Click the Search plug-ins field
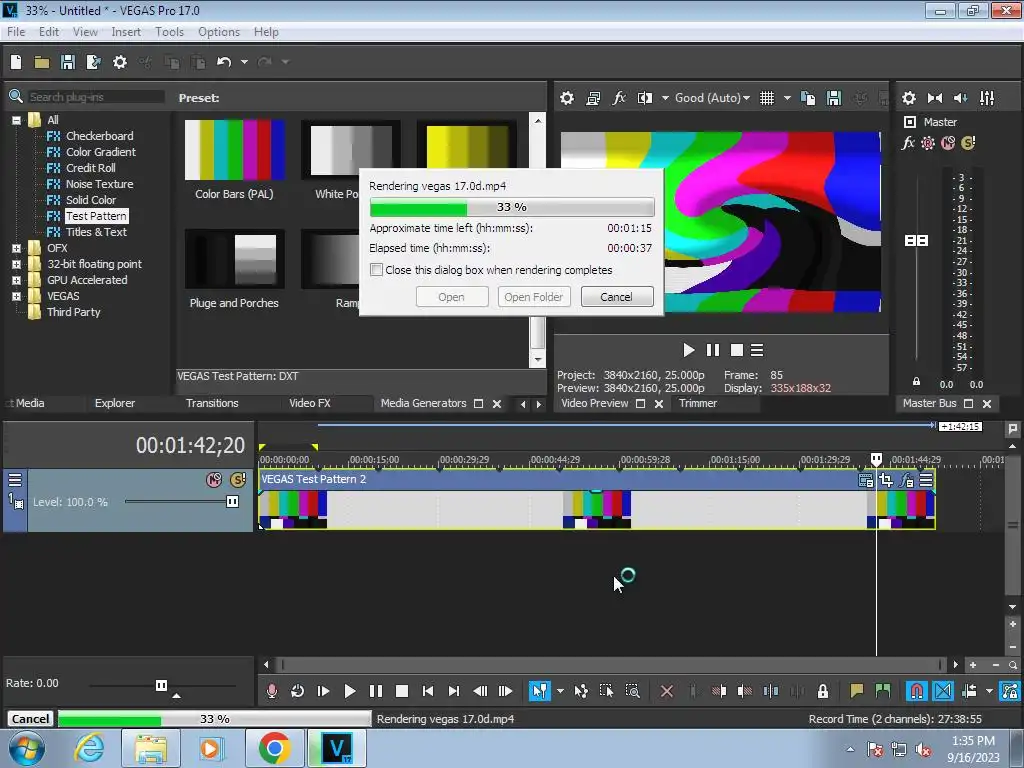1024x768 pixels. (95, 97)
